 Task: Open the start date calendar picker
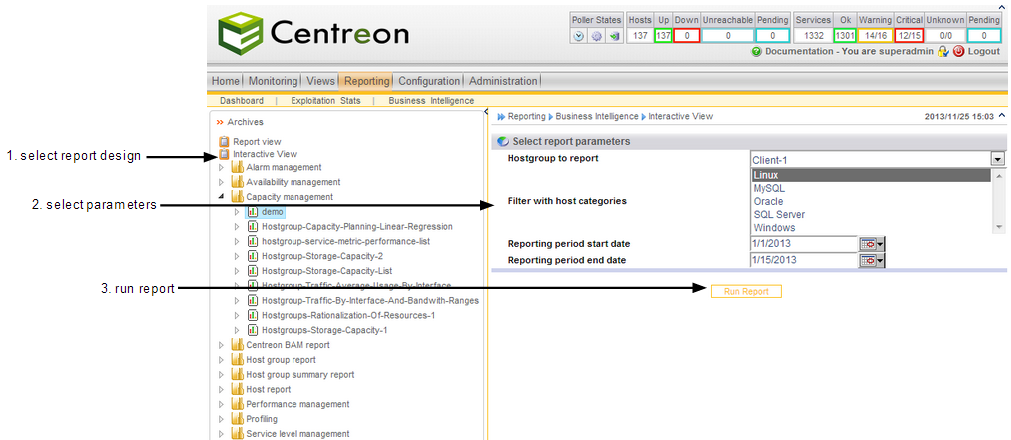click(873, 244)
